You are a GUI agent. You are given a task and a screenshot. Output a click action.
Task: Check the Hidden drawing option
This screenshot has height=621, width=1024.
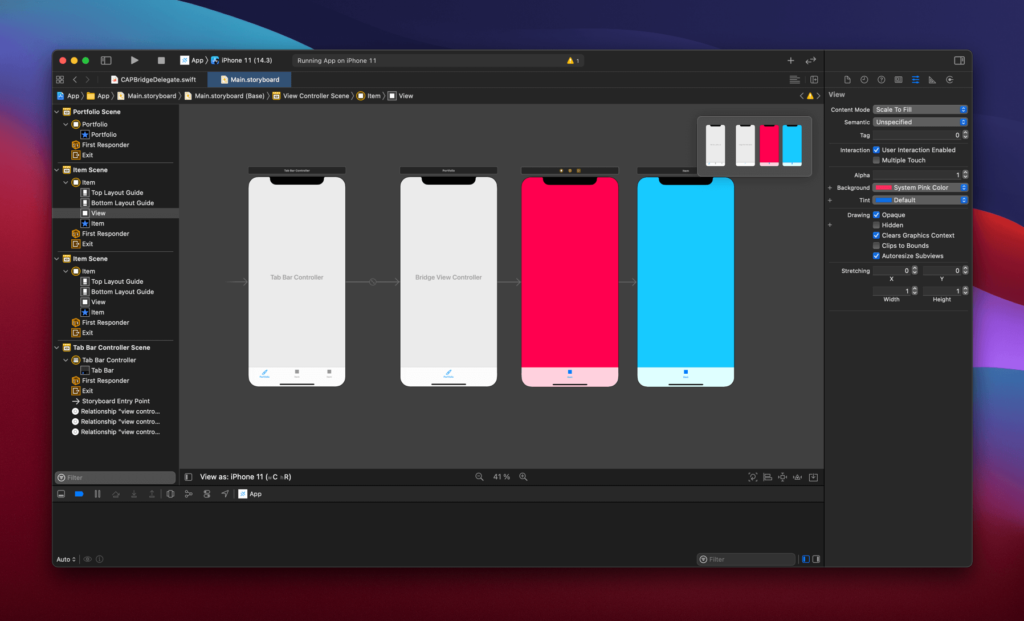(x=877, y=225)
